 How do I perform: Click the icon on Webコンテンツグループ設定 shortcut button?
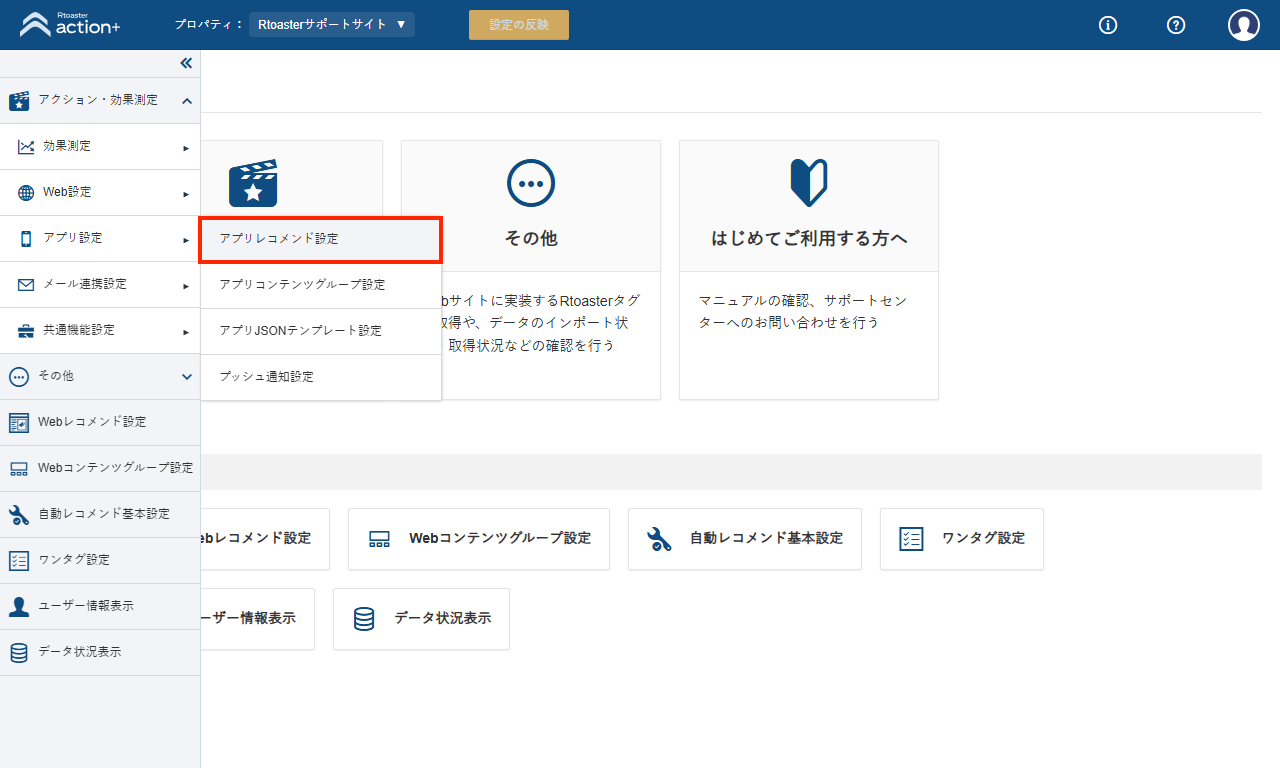point(379,539)
